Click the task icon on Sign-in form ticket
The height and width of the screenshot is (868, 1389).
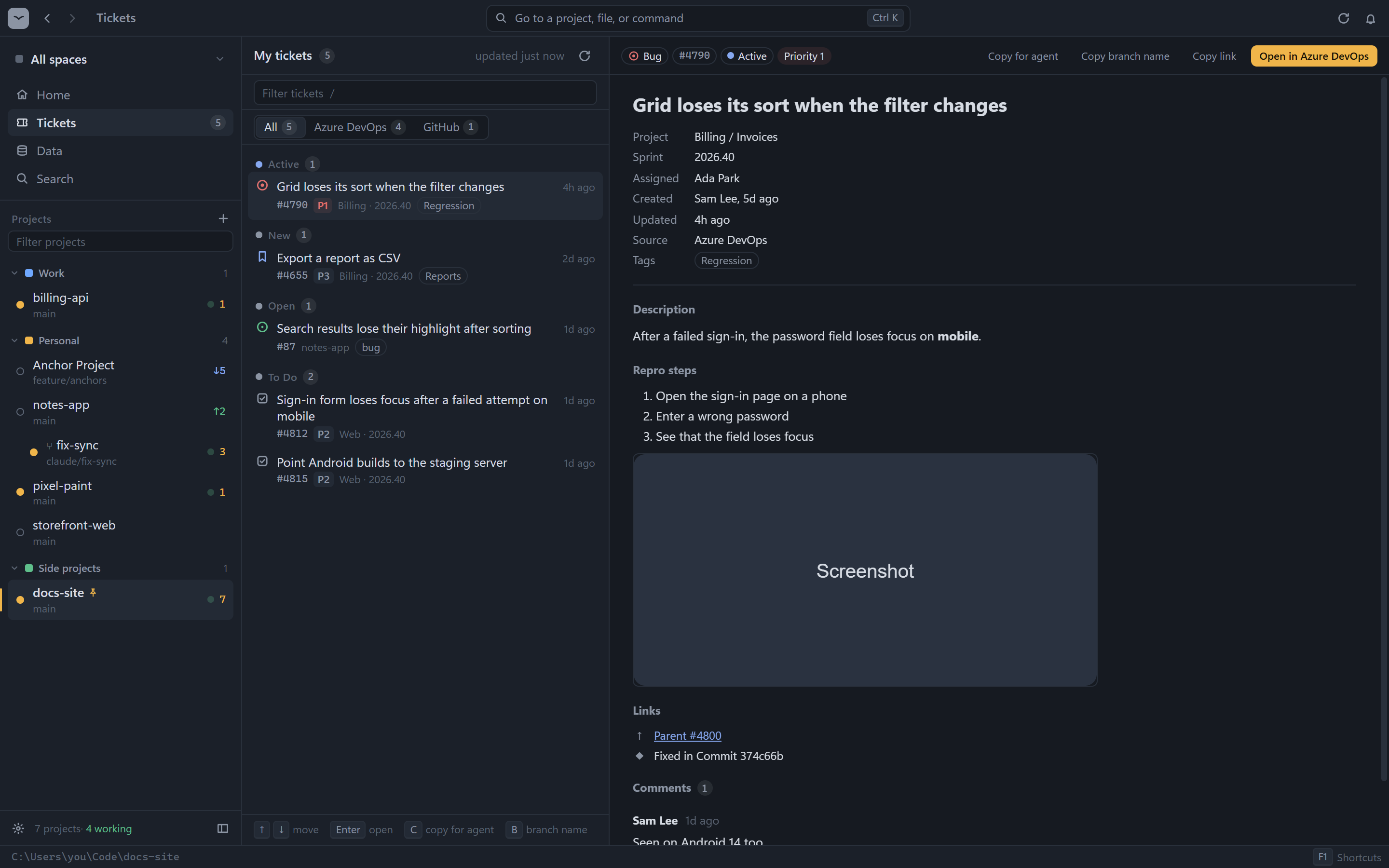click(262, 398)
